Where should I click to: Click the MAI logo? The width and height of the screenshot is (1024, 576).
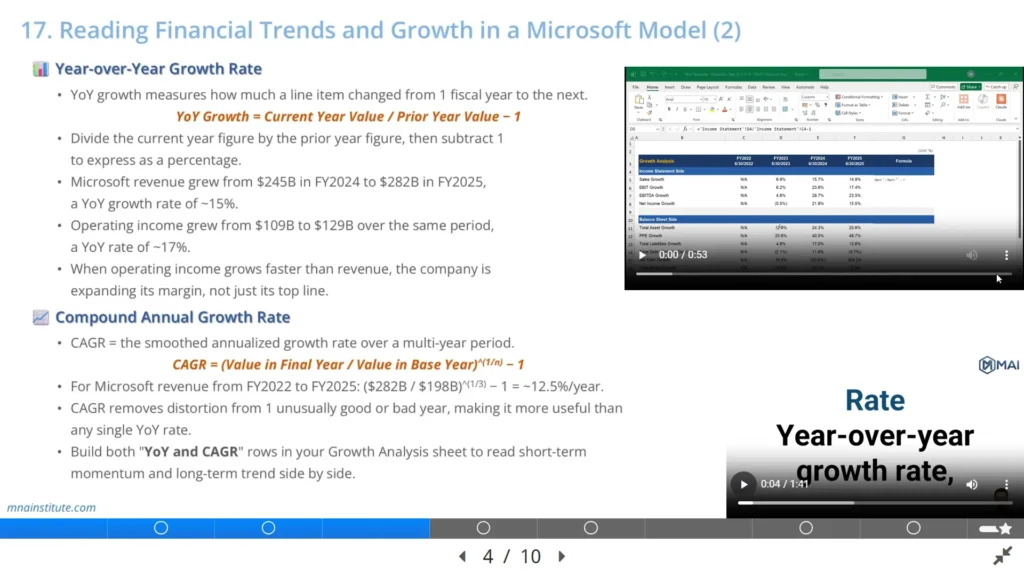tap(999, 365)
